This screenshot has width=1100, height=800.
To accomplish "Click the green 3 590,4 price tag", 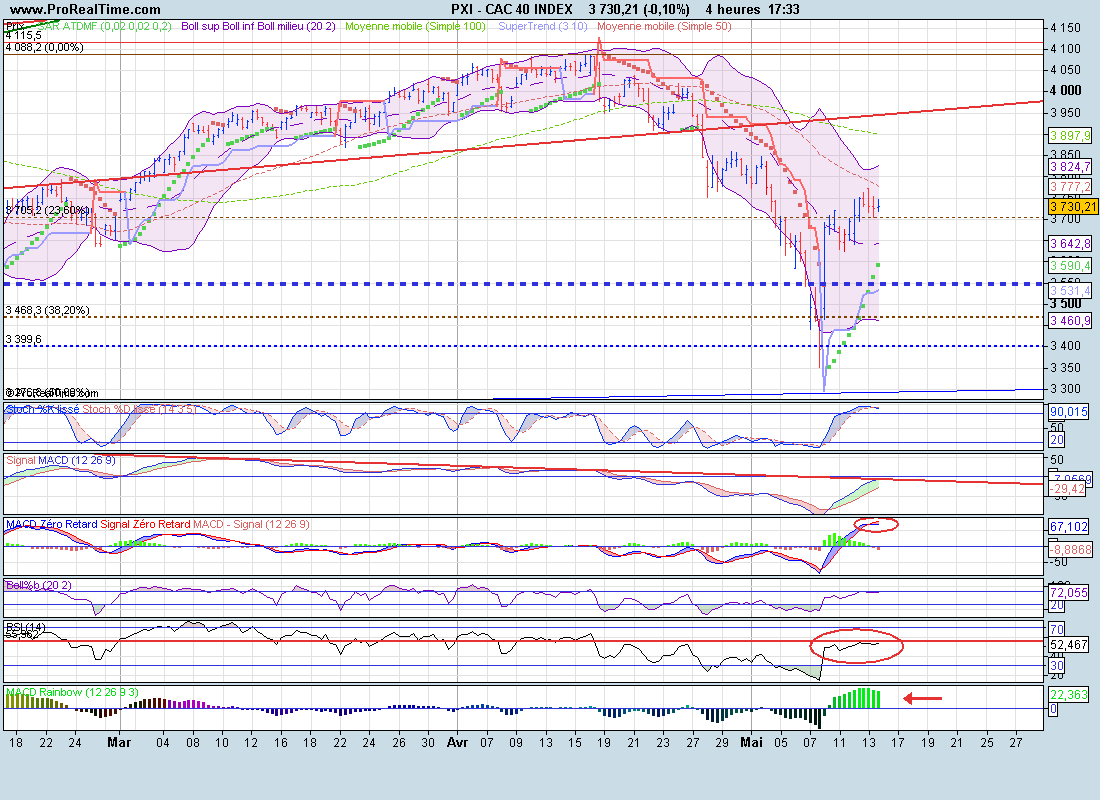I will [x=1071, y=265].
